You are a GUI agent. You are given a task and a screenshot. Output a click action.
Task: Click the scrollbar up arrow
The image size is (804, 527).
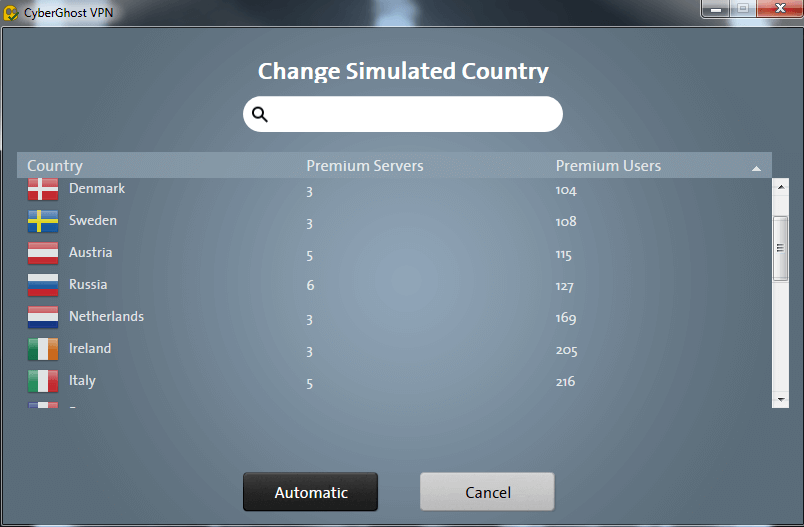(x=781, y=186)
